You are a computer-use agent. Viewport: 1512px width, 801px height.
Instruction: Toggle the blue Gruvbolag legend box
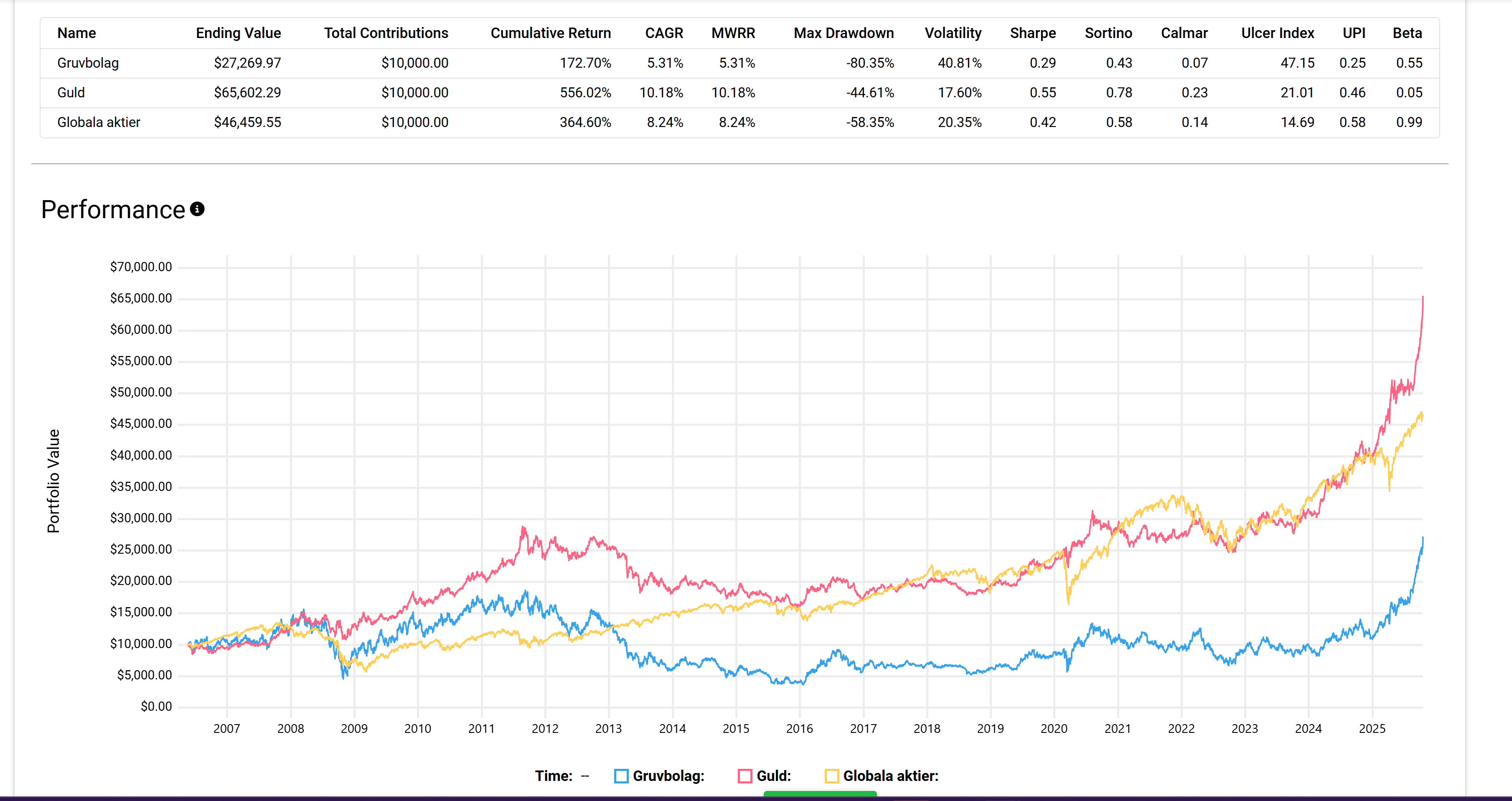click(620, 776)
